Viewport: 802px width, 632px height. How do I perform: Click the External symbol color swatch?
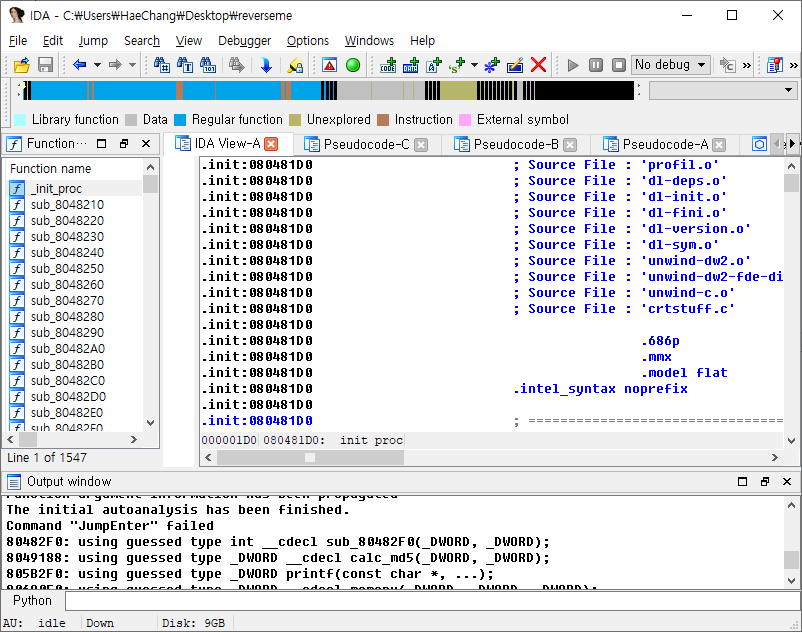[x=465, y=120]
